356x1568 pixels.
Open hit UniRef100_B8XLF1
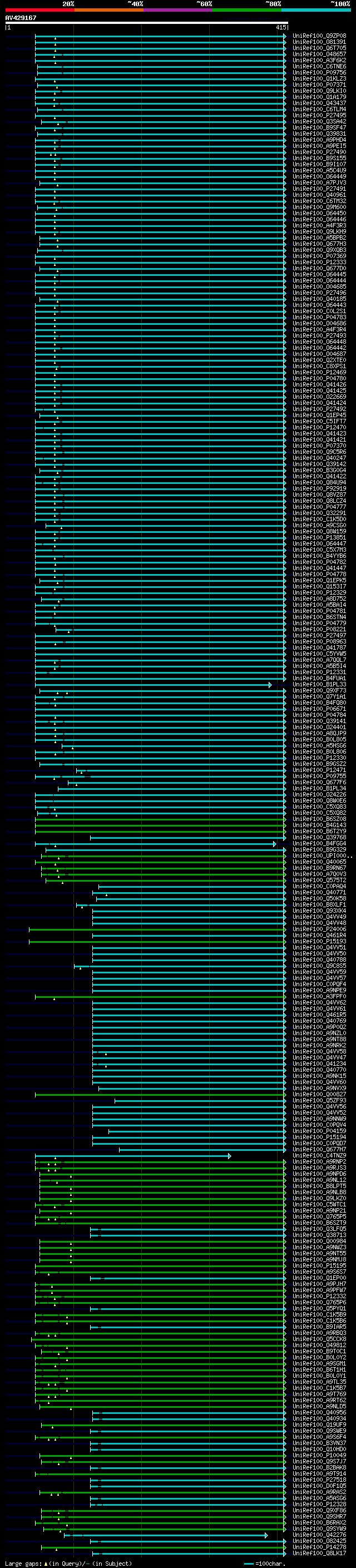[319, 904]
